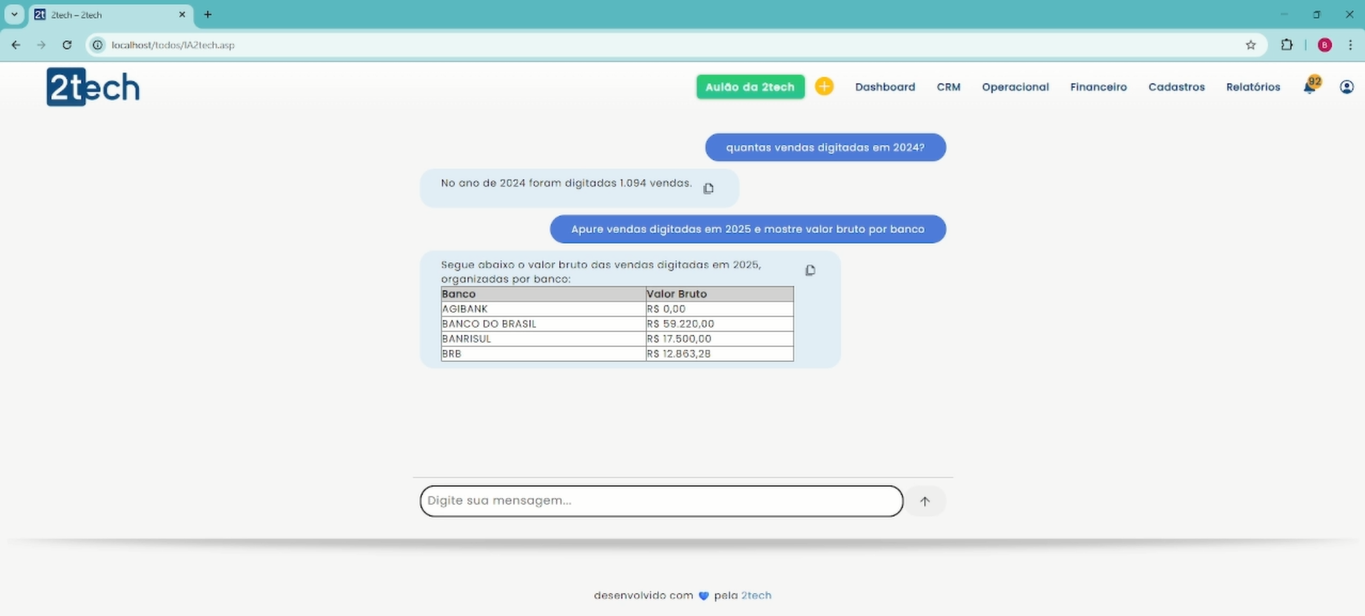Copy the 2025 bank table answer
This screenshot has width=1365, height=616.
810,270
